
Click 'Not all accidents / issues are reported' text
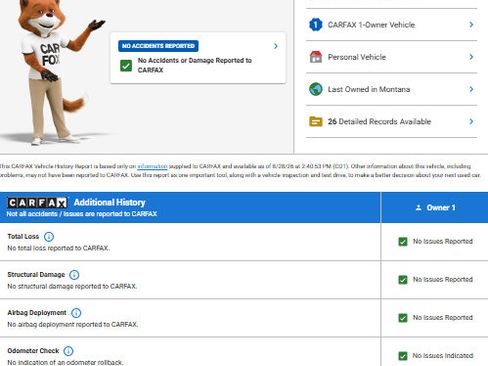pyautogui.click(x=82, y=214)
